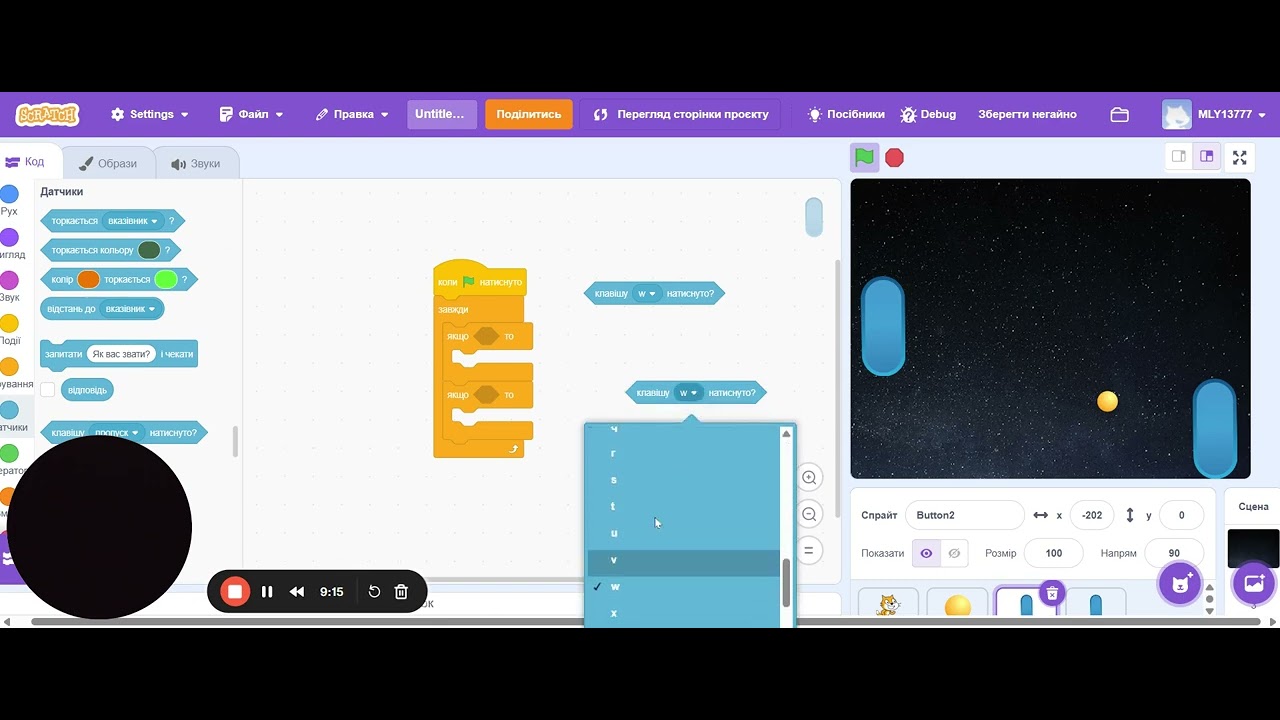Switch to large stage layout
The width and height of the screenshot is (1280, 720).
pyautogui.click(x=1207, y=157)
